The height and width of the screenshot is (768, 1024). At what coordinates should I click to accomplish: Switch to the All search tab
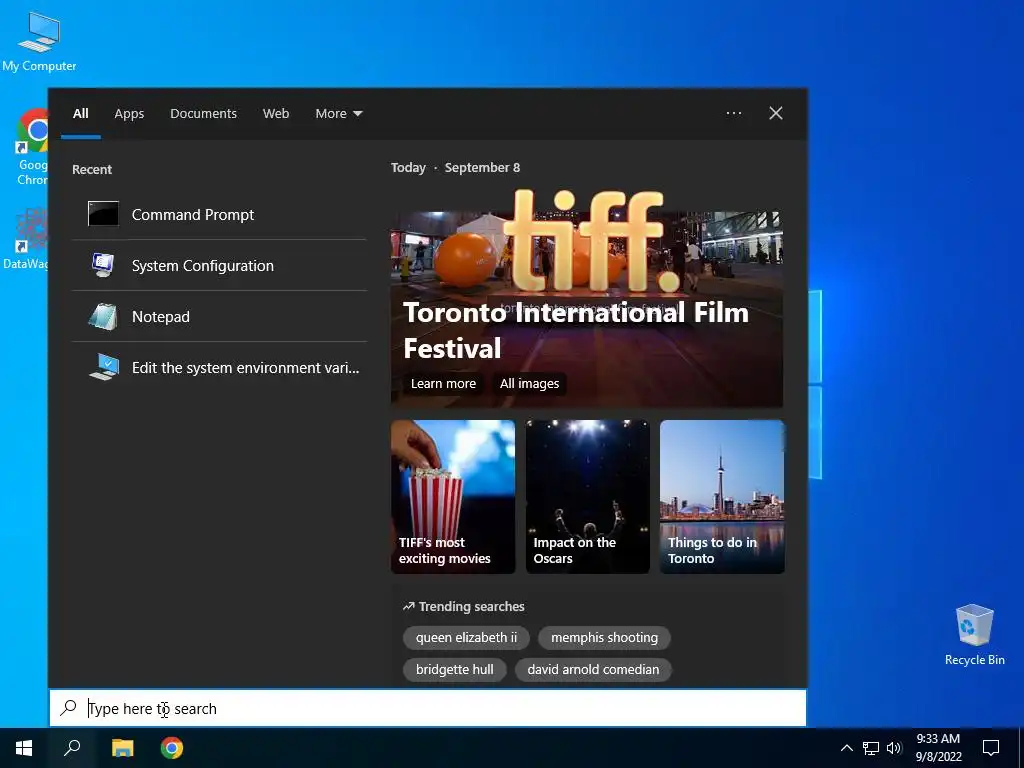pyautogui.click(x=80, y=113)
